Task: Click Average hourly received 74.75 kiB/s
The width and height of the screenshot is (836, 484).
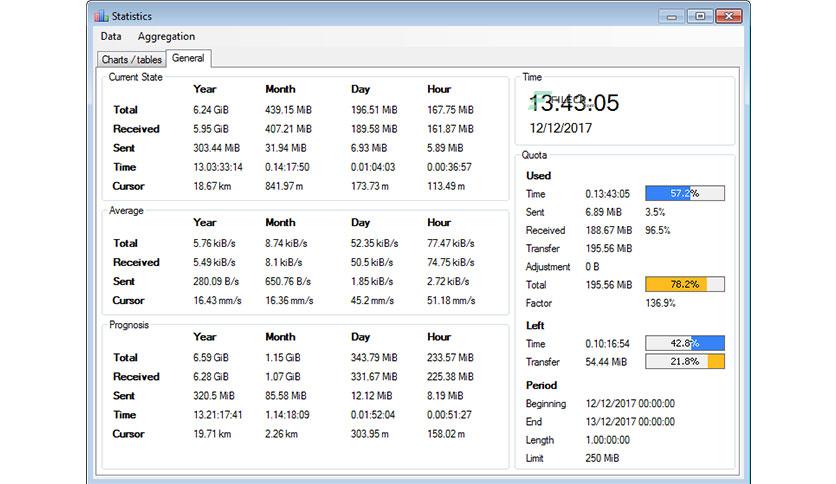Action: click(x=451, y=262)
